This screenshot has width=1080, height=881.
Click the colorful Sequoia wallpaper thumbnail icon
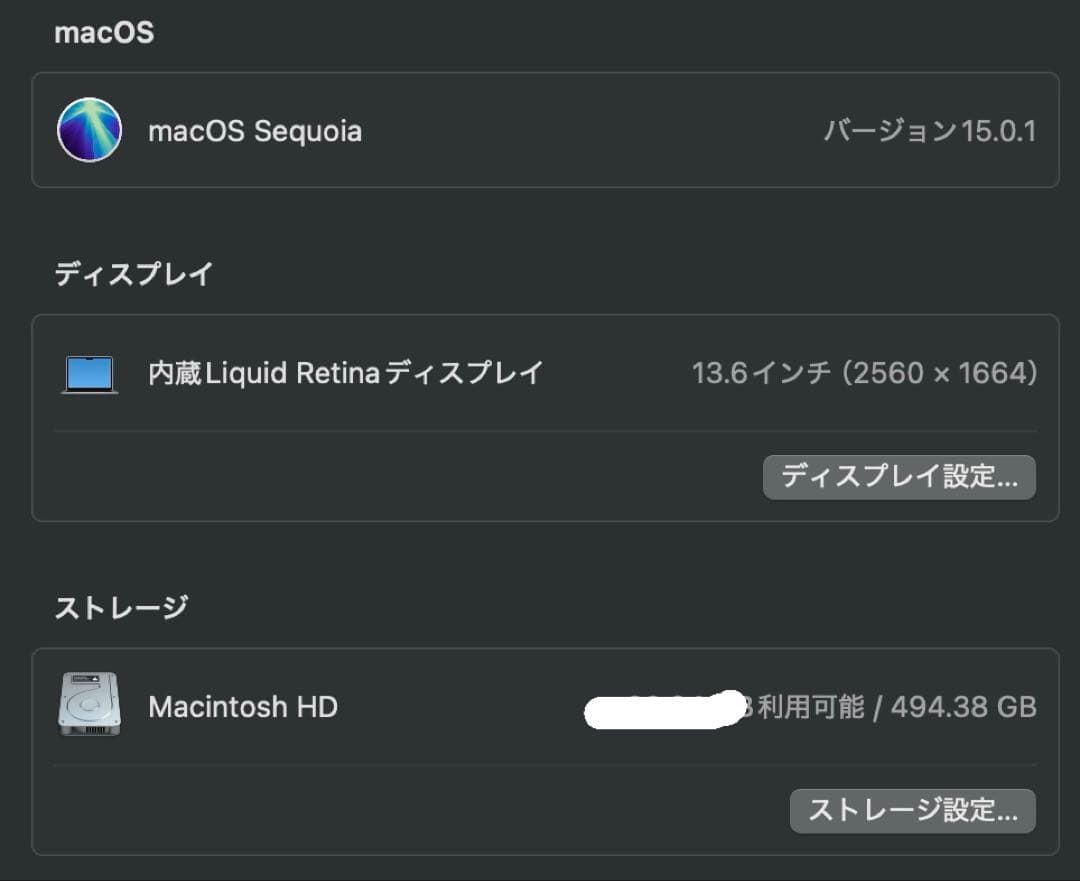89,130
